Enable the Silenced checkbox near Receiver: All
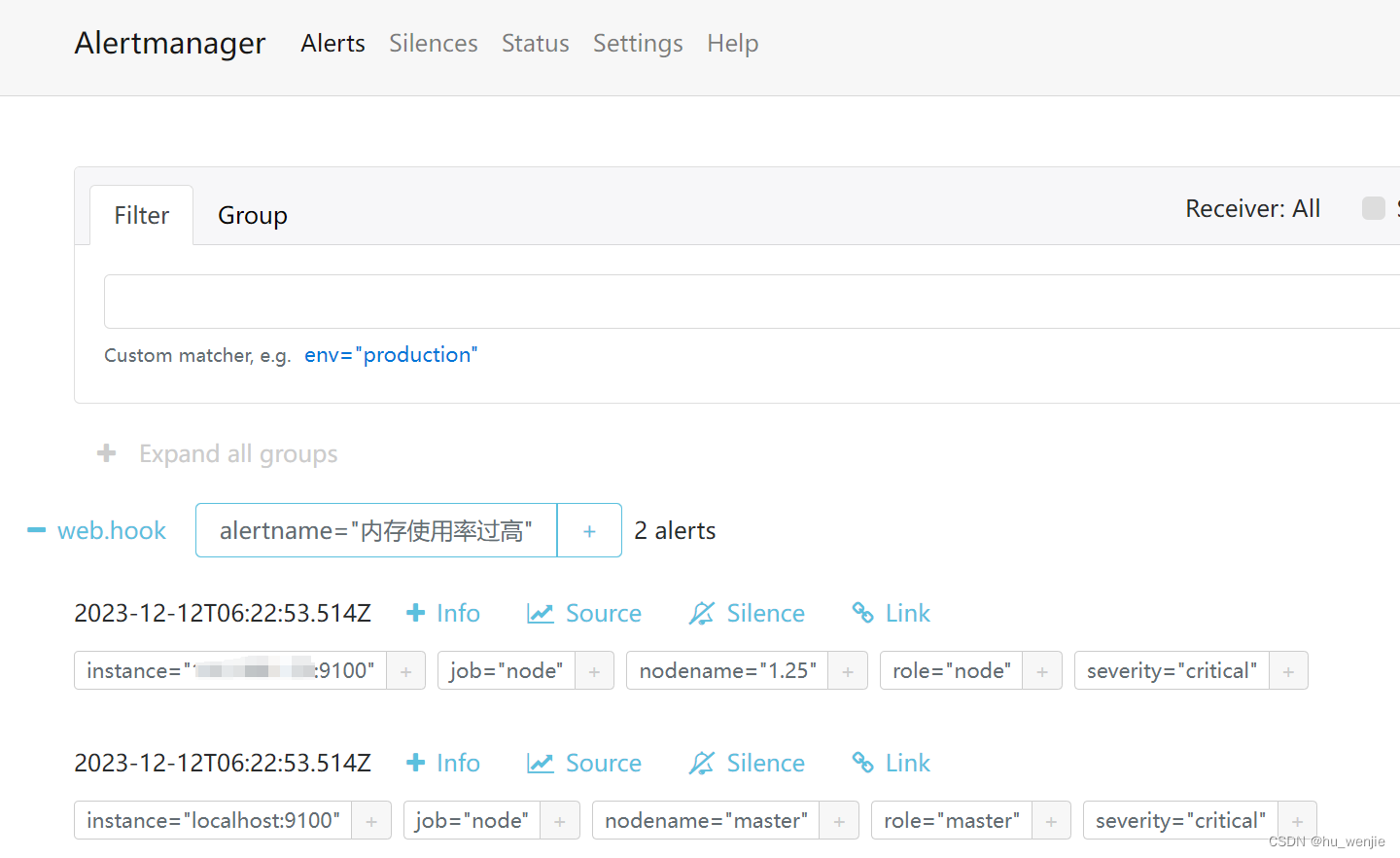Screen dimensions: 1400x858 [x=1373, y=208]
